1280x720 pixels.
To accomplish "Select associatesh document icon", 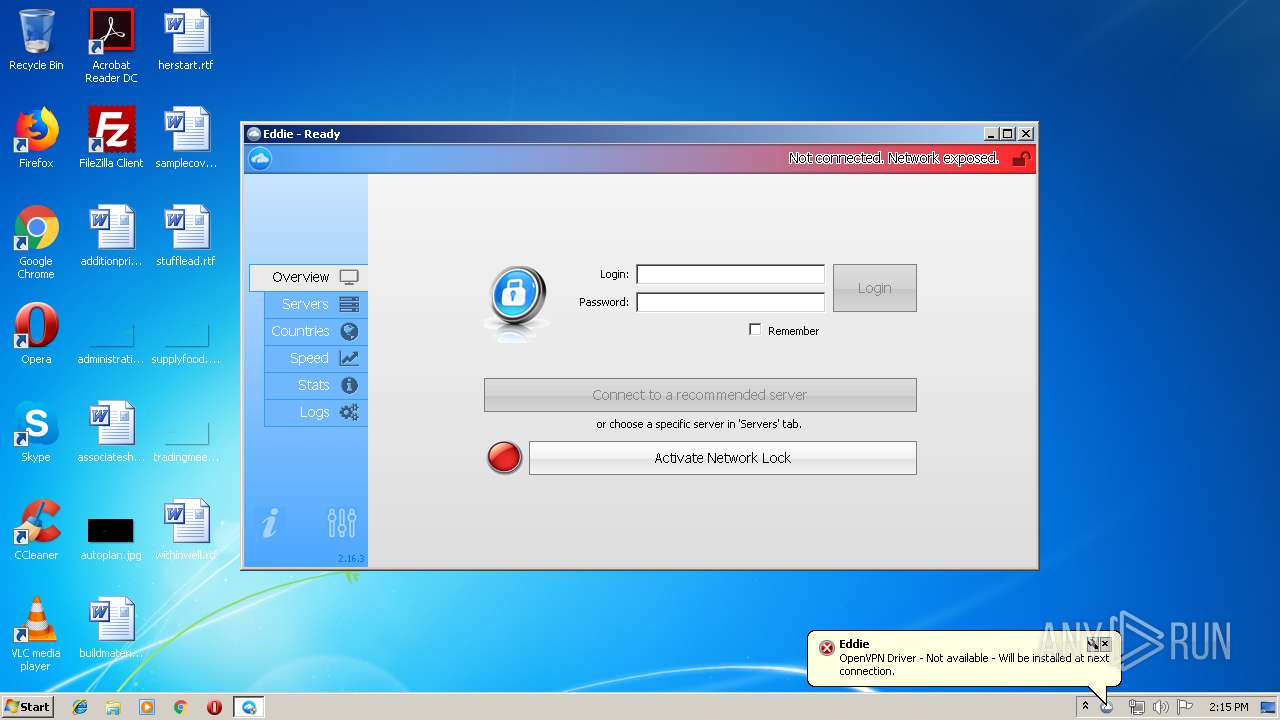I will click(111, 432).
